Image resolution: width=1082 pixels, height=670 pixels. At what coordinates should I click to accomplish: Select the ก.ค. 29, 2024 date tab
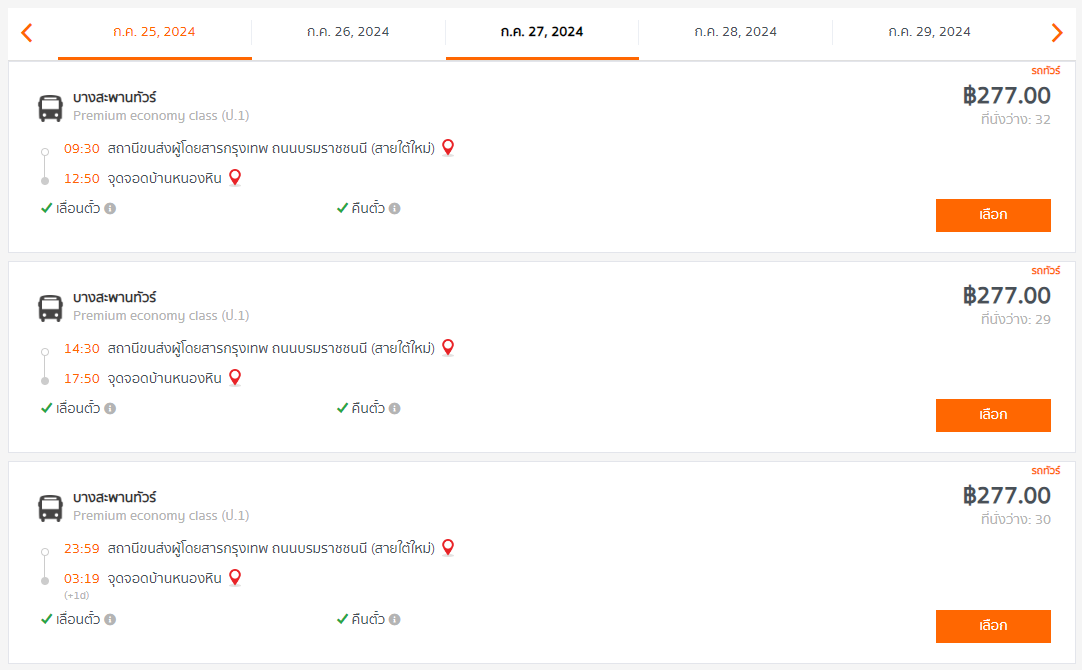point(929,32)
